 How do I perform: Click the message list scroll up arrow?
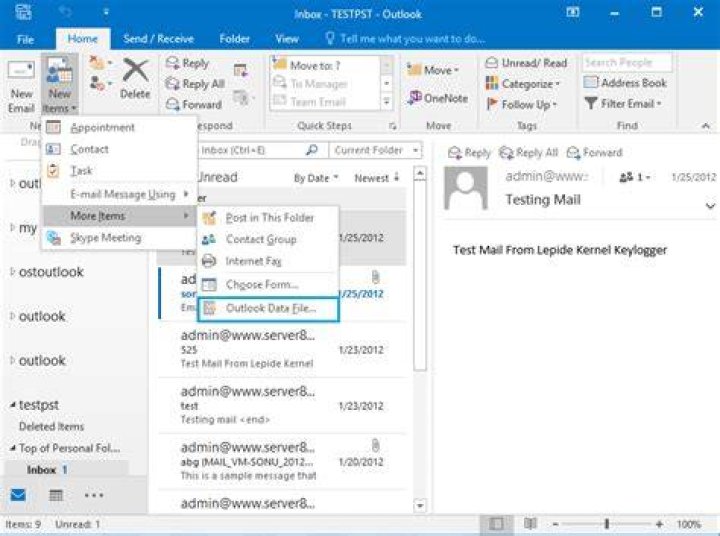click(x=420, y=173)
